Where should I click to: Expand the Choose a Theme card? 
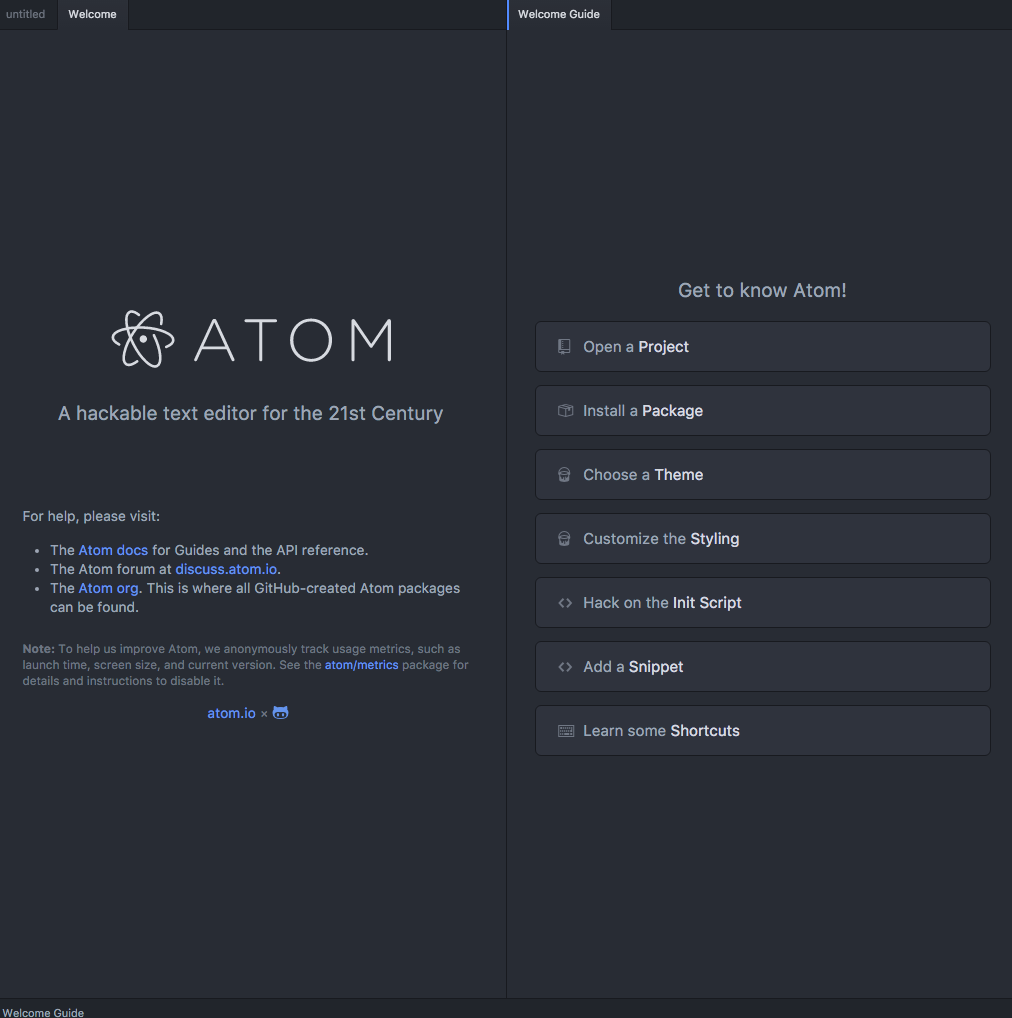click(763, 475)
